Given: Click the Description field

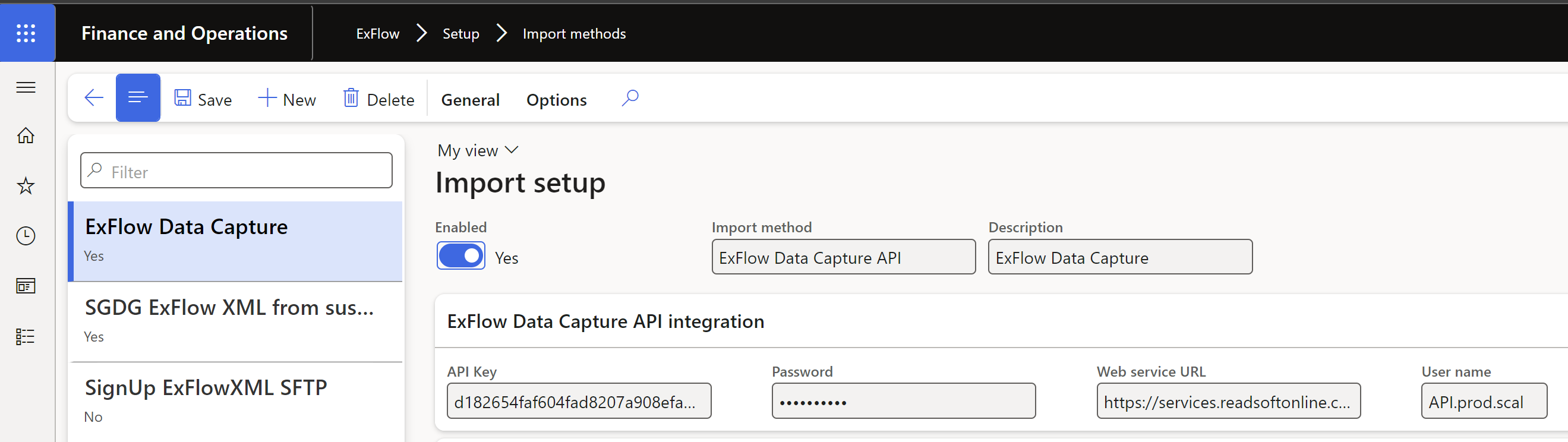Looking at the screenshot, I should 1120,257.
